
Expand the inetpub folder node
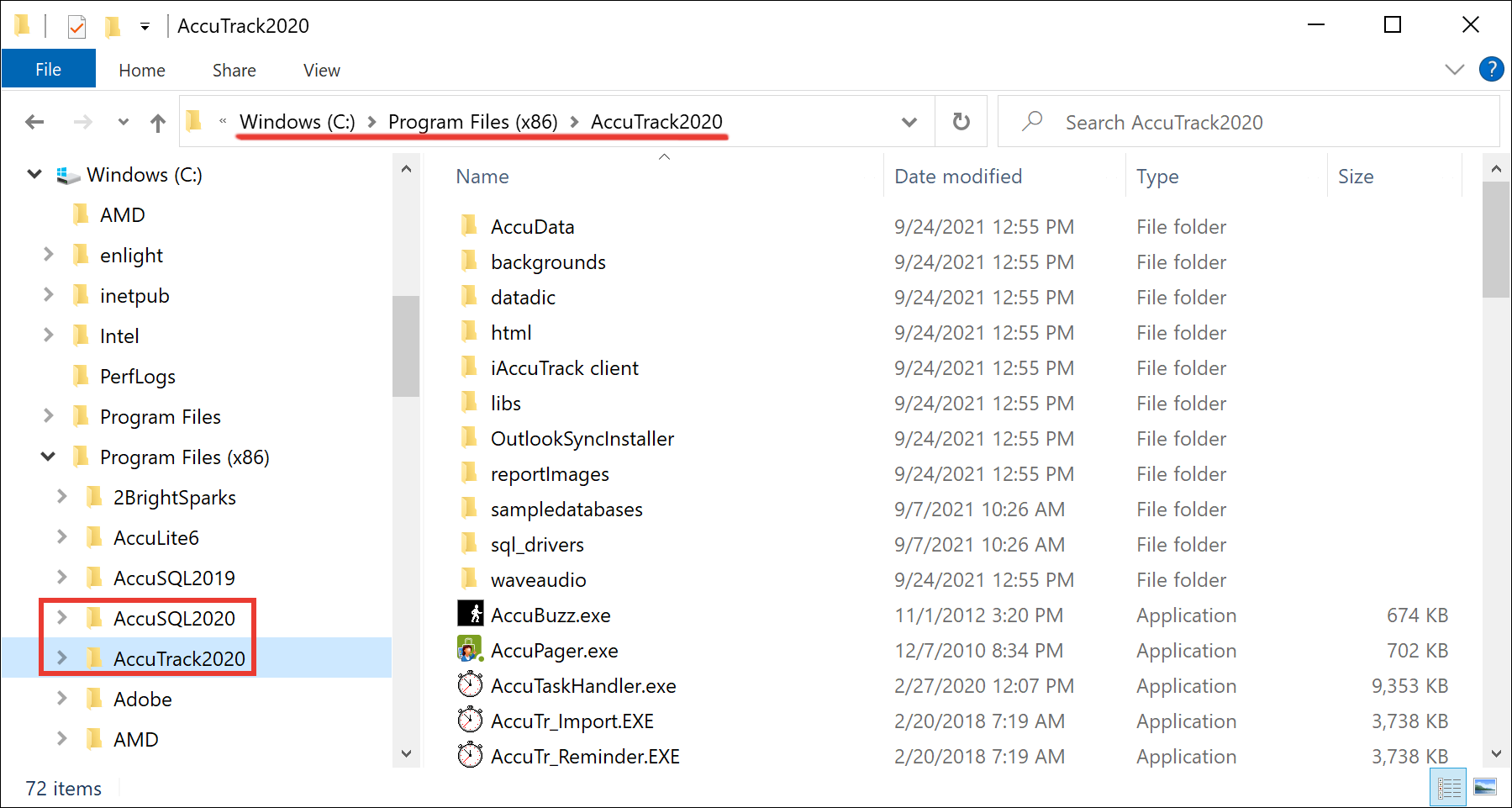pos(48,294)
